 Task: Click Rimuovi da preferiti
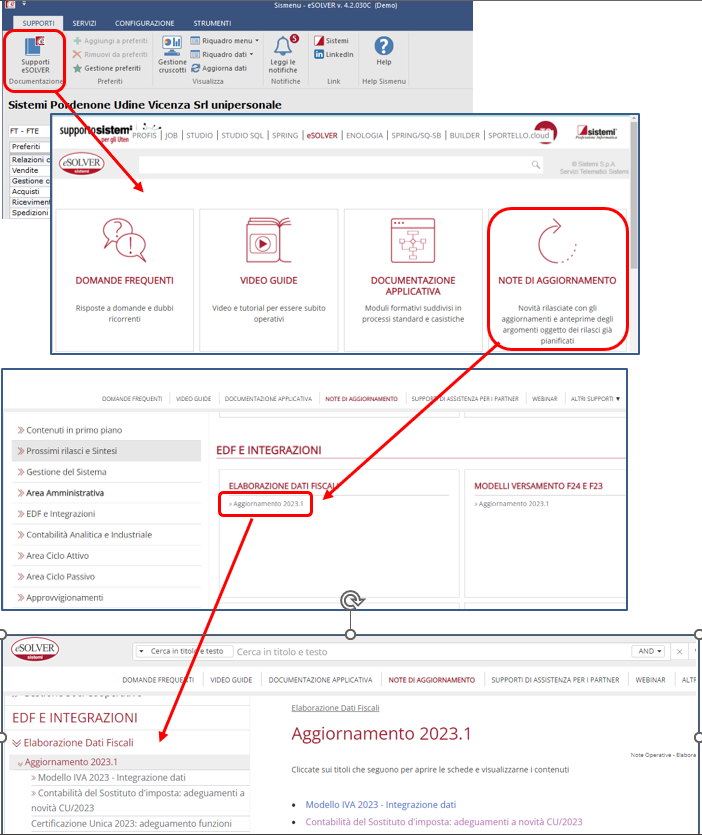tap(110, 55)
